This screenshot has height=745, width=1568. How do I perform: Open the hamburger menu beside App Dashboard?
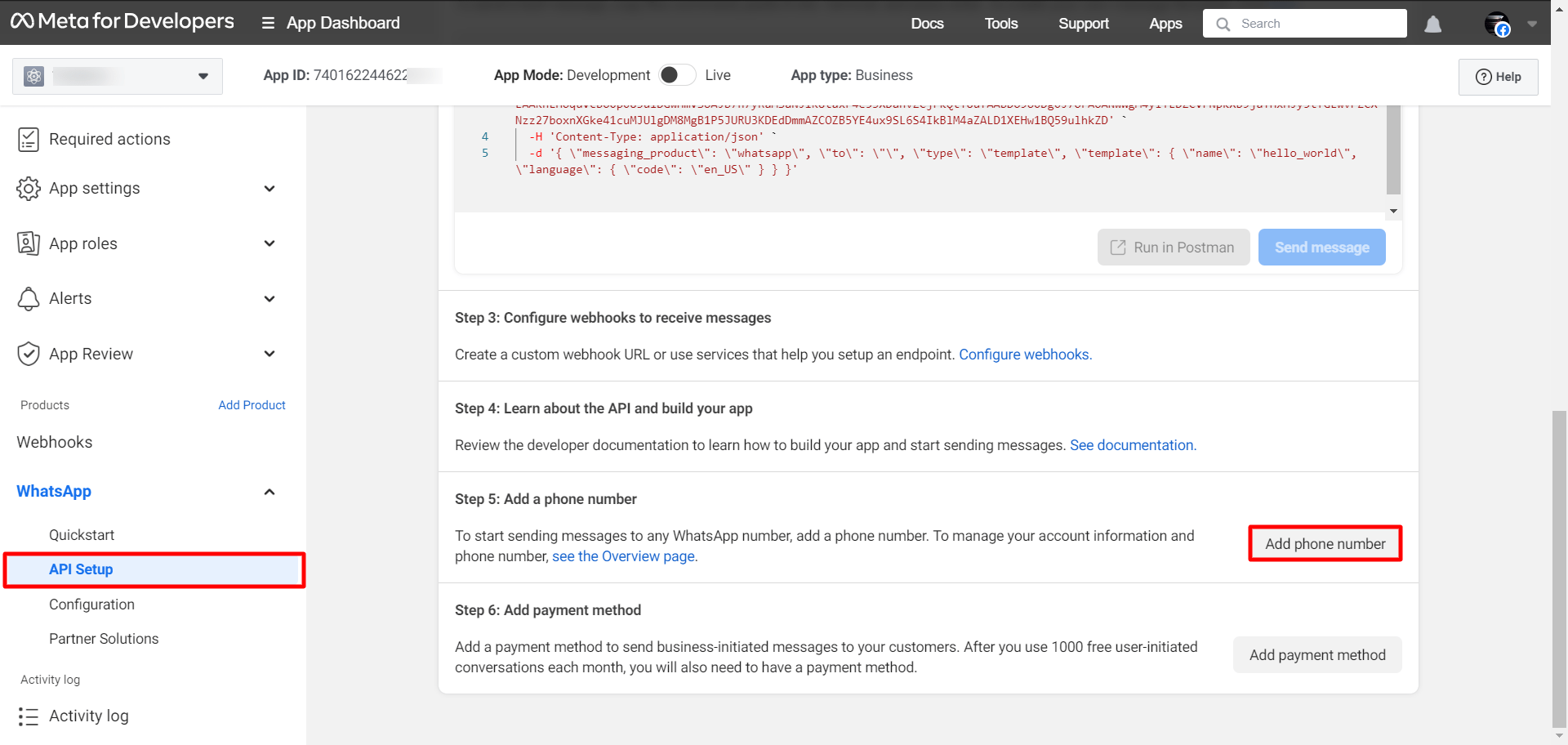pos(268,23)
